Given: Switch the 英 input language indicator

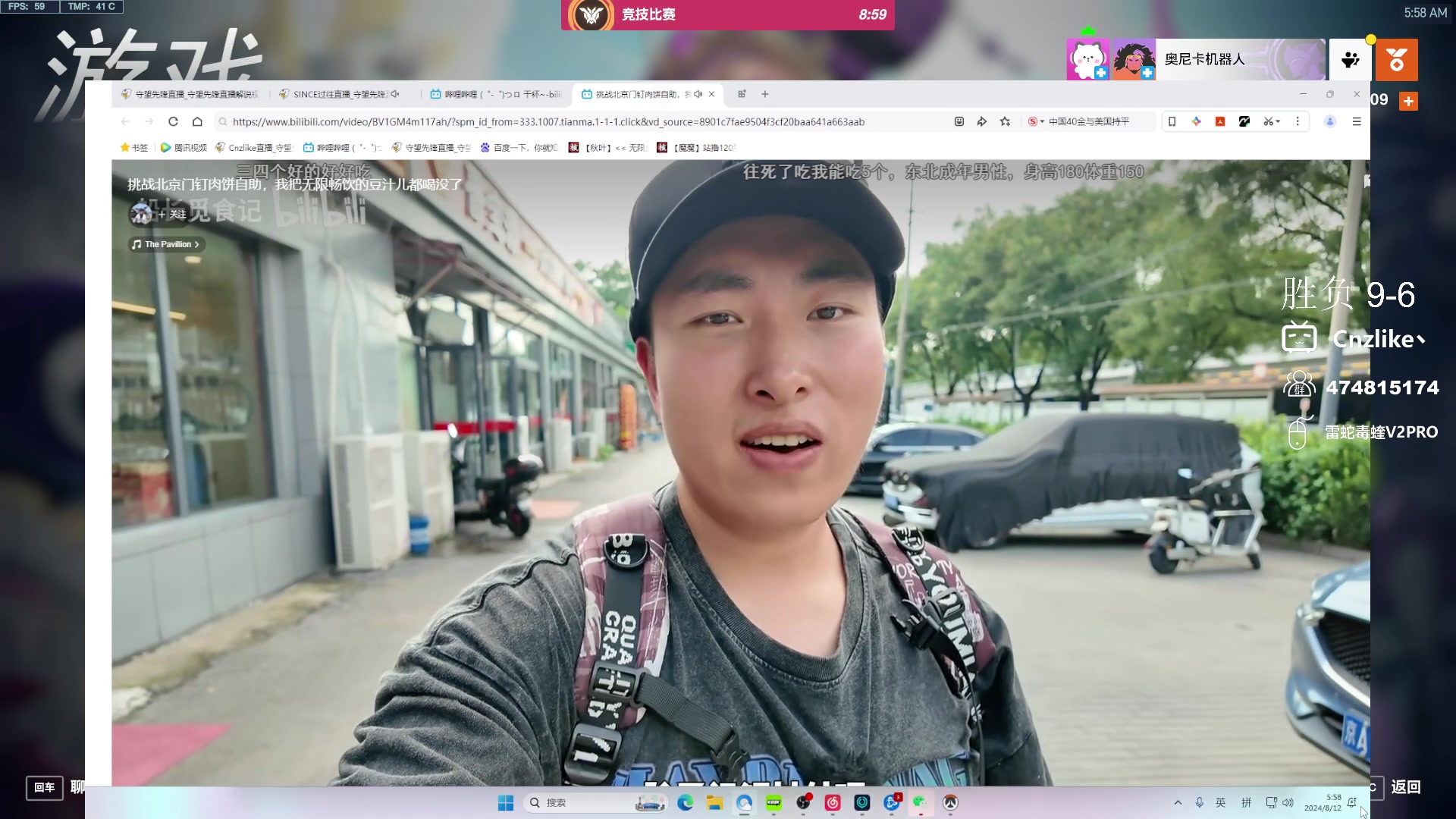Looking at the screenshot, I should click(1221, 802).
